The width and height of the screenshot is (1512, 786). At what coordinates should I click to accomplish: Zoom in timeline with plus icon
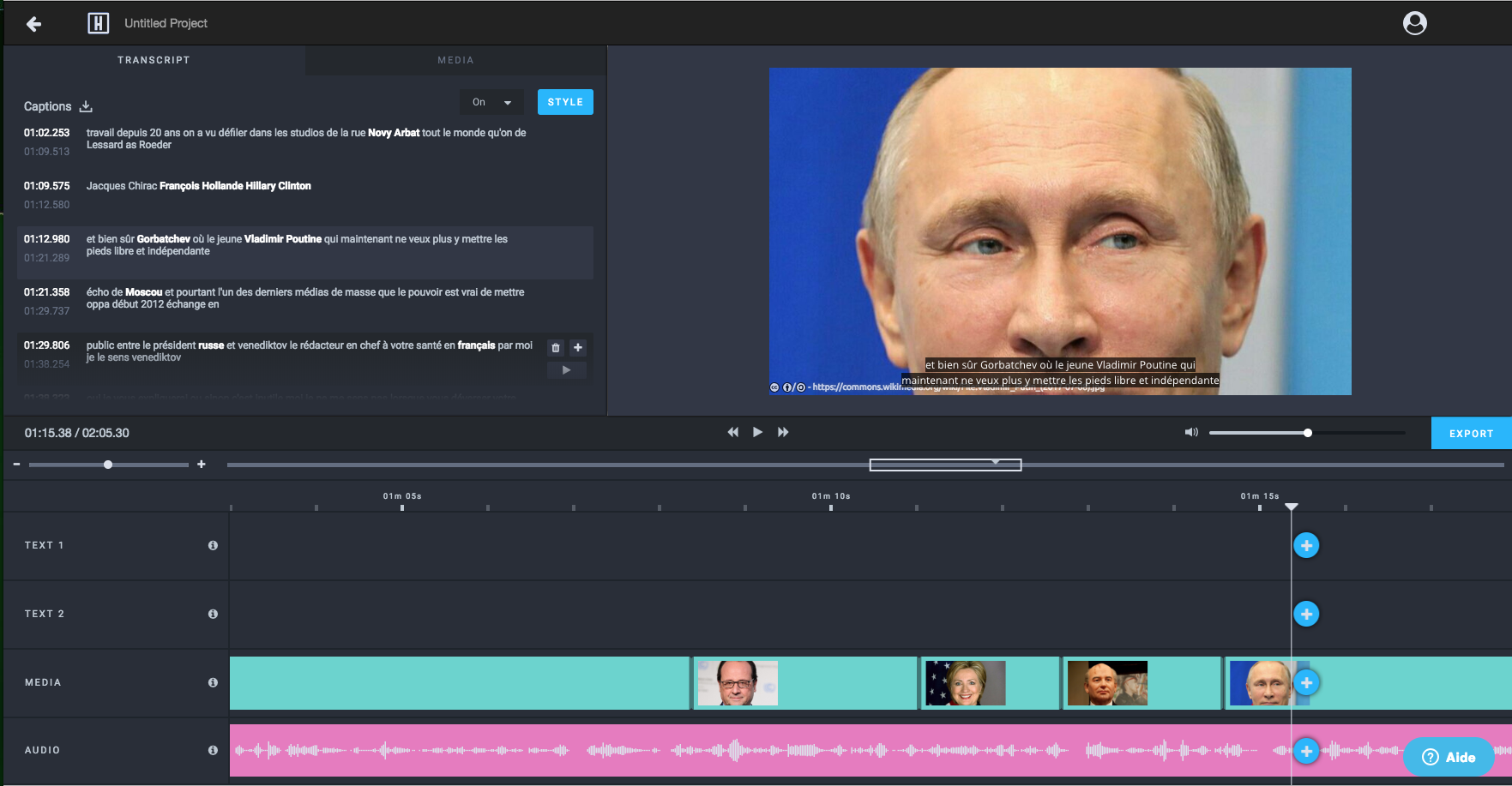click(202, 464)
